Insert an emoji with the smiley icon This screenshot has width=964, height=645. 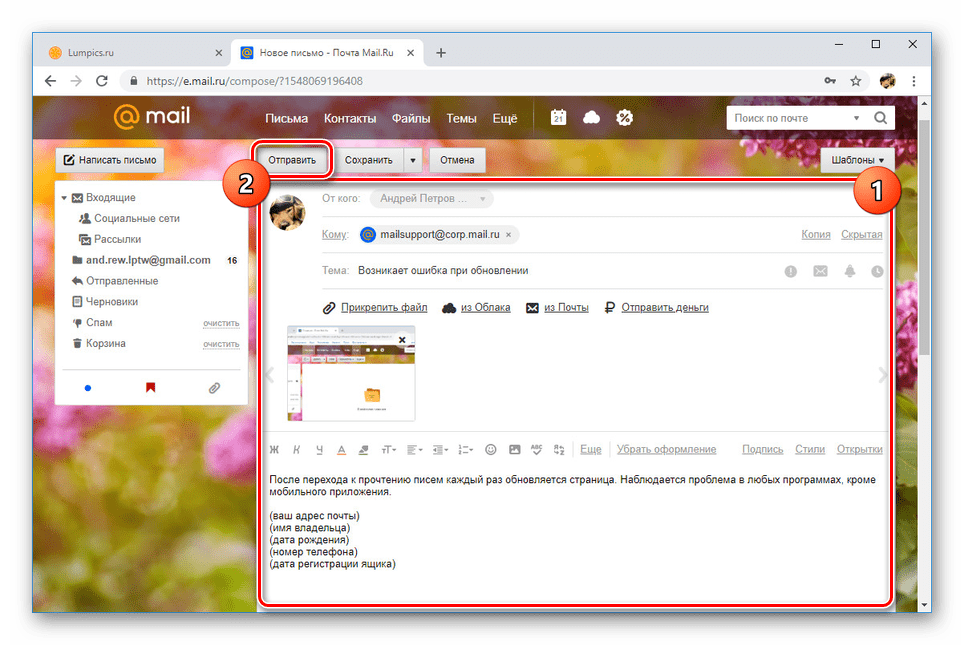click(x=490, y=449)
